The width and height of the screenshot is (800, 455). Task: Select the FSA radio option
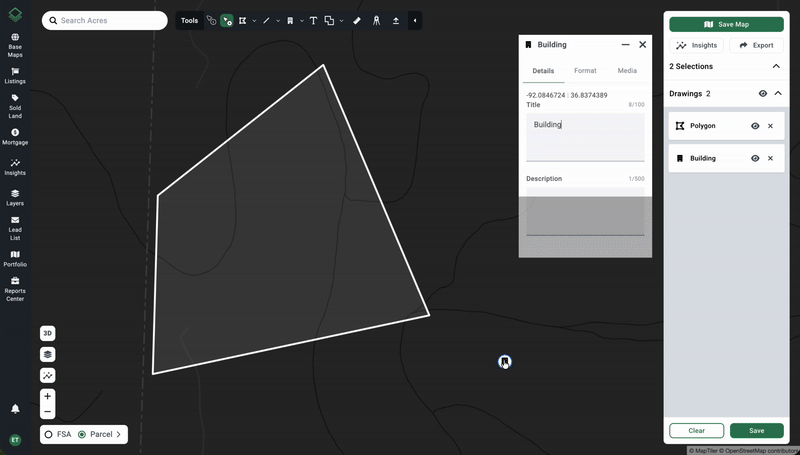click(x=49, y=434)
